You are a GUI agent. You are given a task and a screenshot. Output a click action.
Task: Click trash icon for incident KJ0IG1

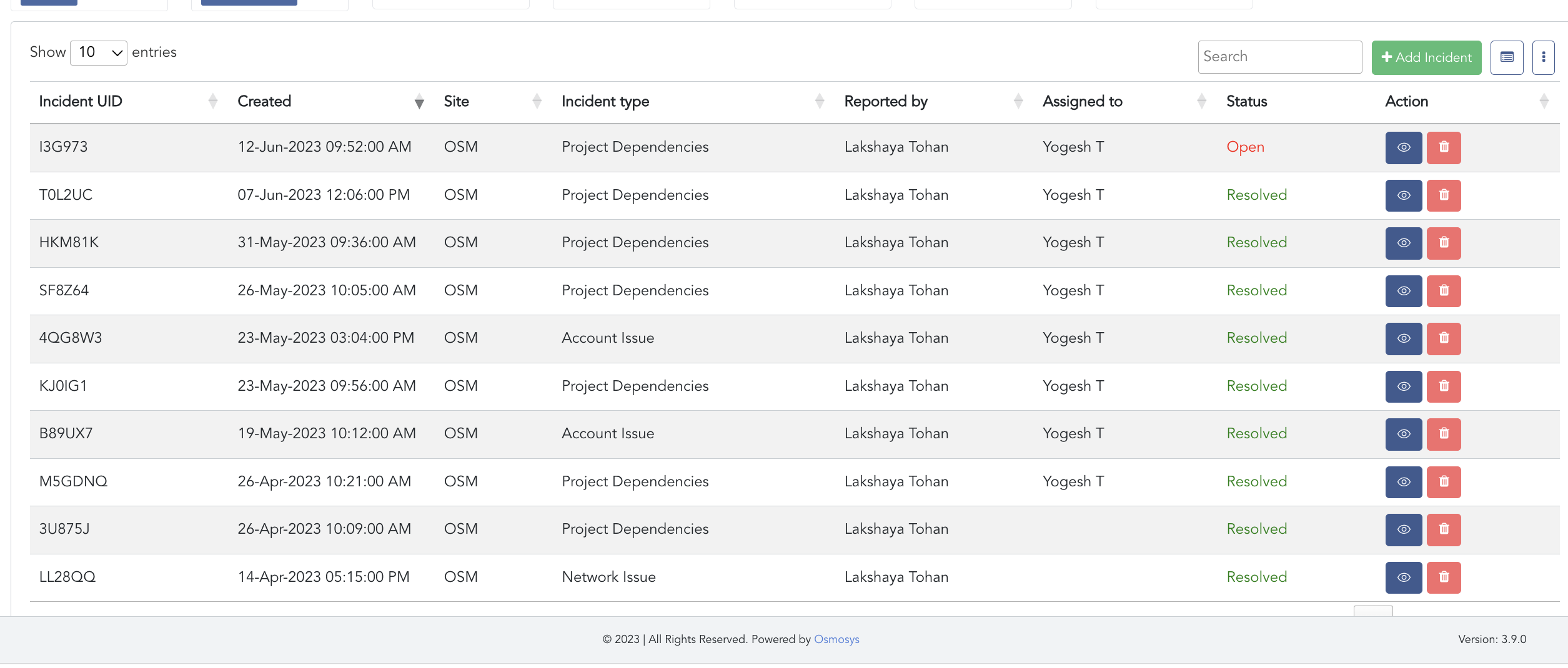tap(1443, 386)
